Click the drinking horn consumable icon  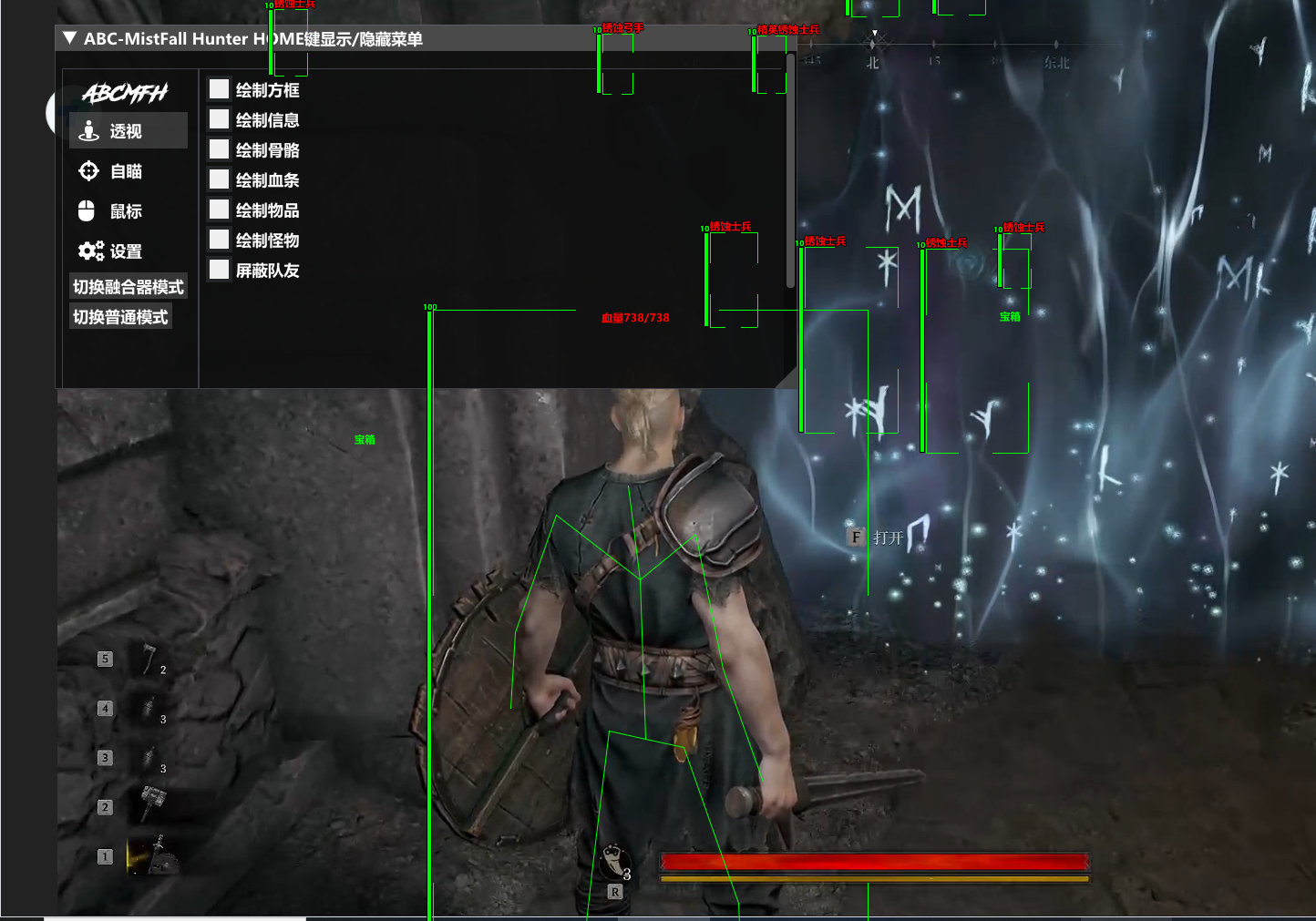(615, 862)
